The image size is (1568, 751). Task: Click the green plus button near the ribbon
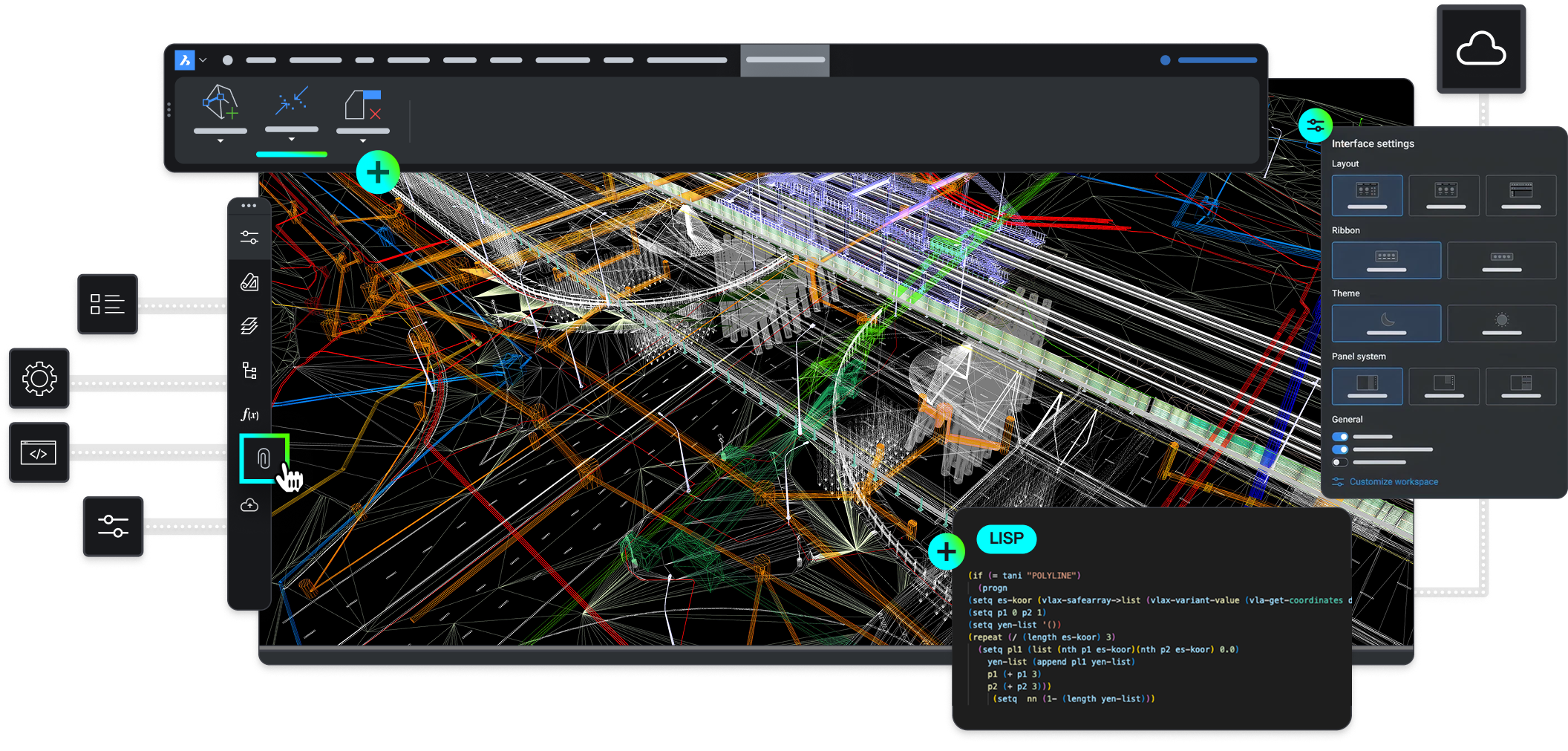click(x=377, y=172)
